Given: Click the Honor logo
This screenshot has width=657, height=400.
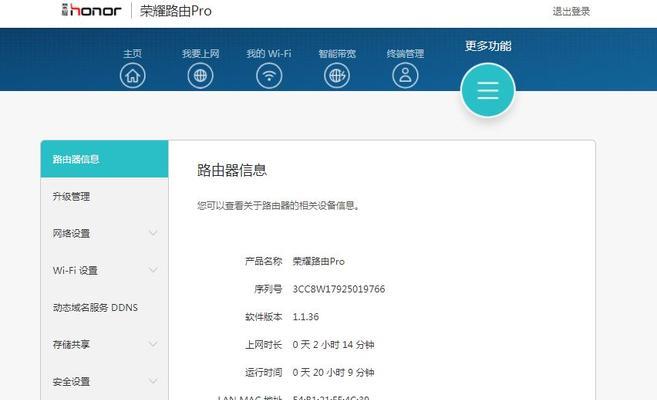Looking at the screenshot, I should tap(91, 10).
